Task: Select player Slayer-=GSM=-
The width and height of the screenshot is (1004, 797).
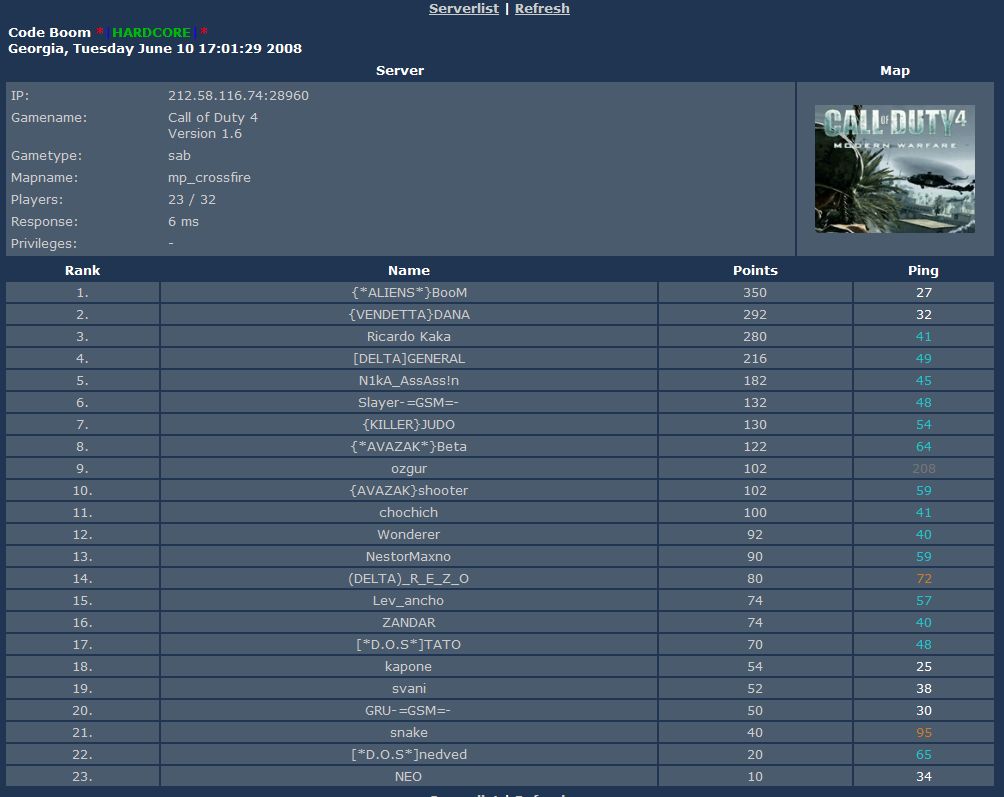Action: (409, 403)
